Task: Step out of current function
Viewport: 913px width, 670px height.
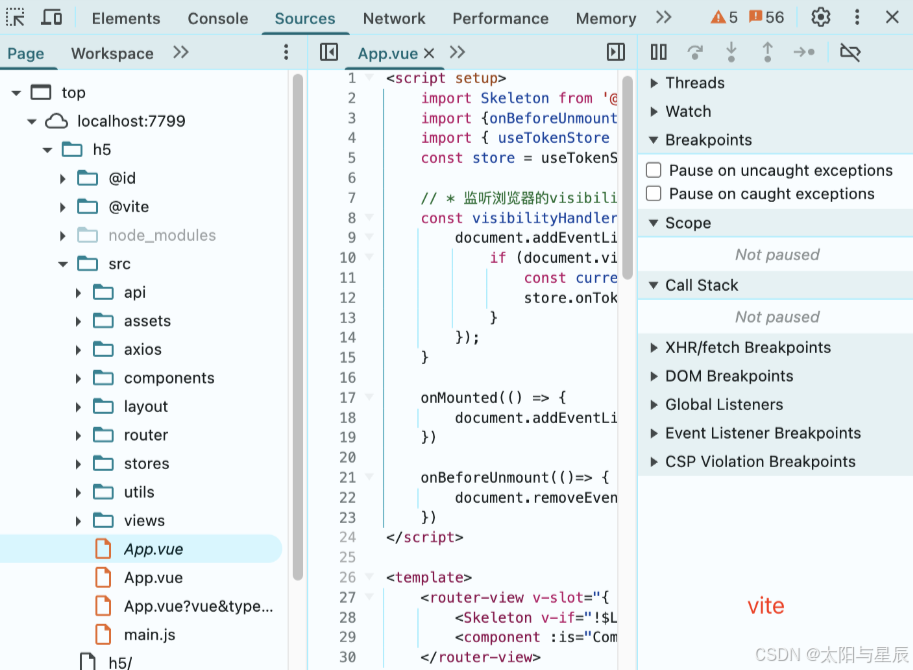Action: tap(767, 52)
